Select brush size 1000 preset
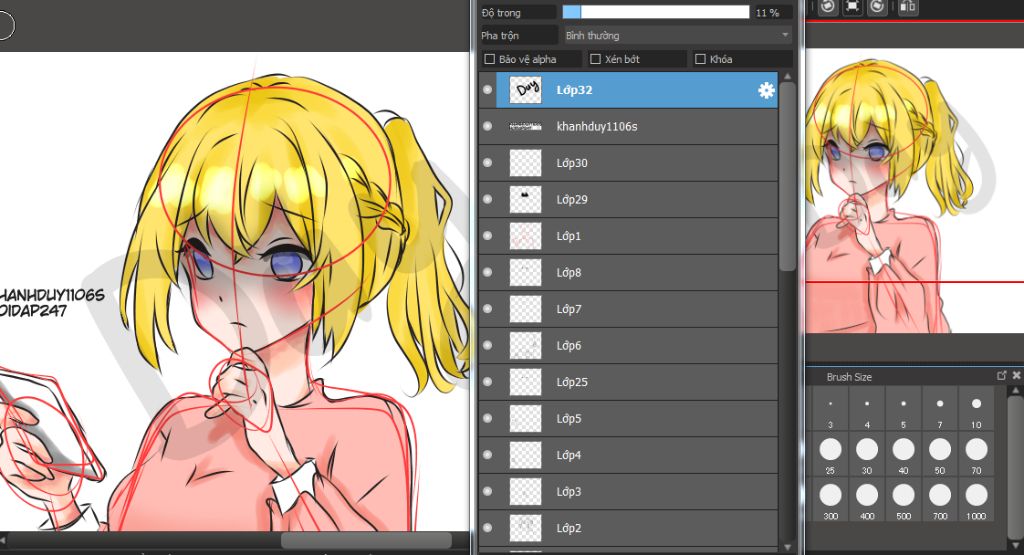 [x=976, y=500]
